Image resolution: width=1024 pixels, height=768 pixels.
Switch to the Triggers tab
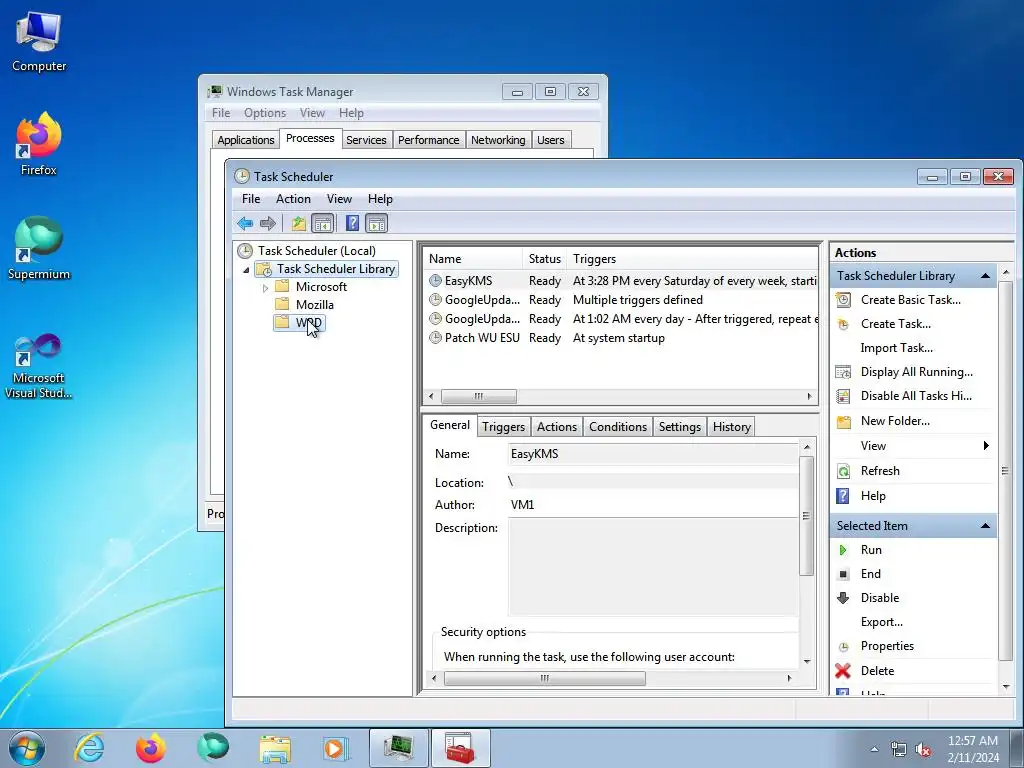pos(504,427)
